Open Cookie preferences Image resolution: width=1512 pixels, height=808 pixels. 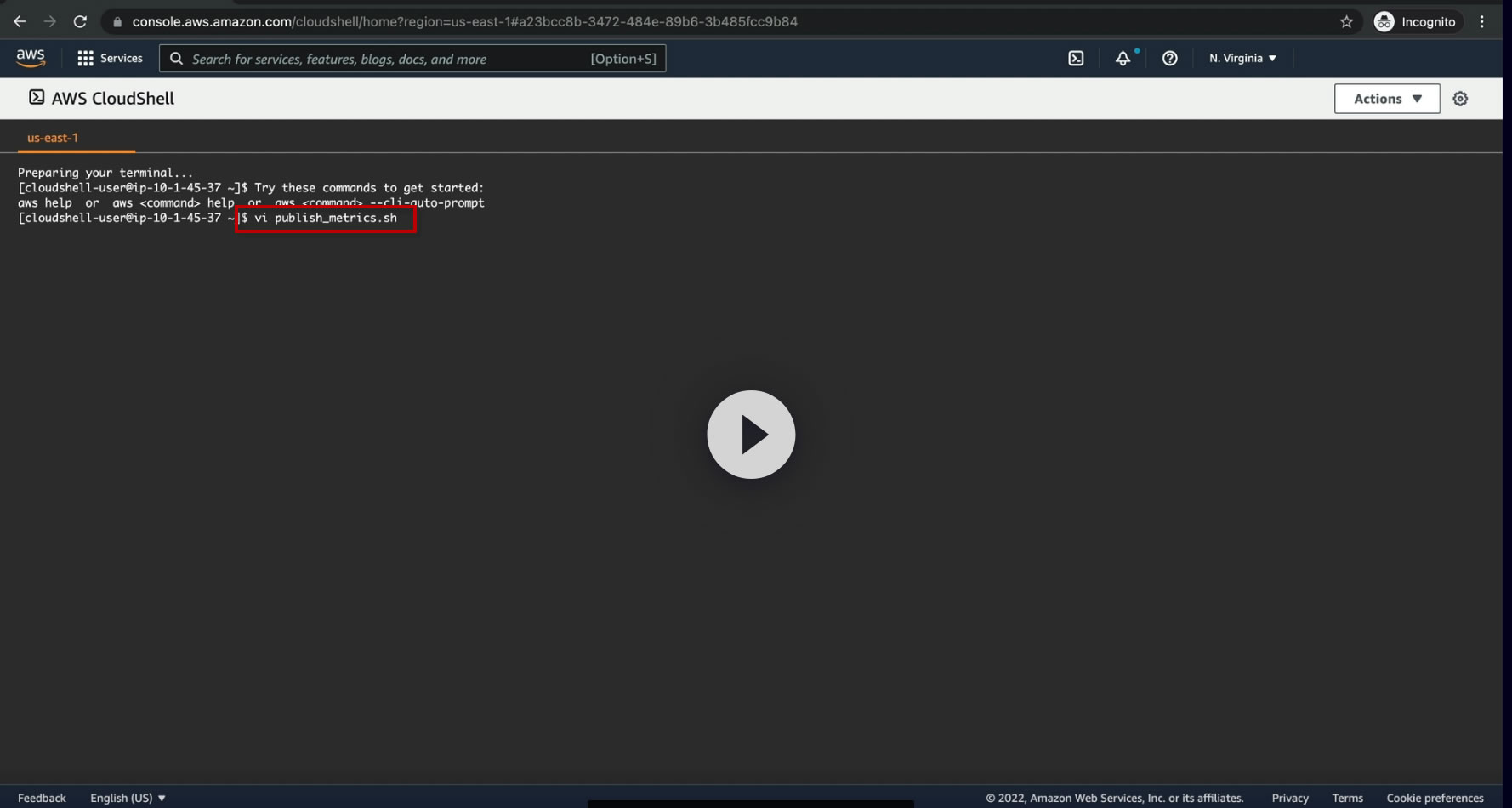click(1435, 798)
